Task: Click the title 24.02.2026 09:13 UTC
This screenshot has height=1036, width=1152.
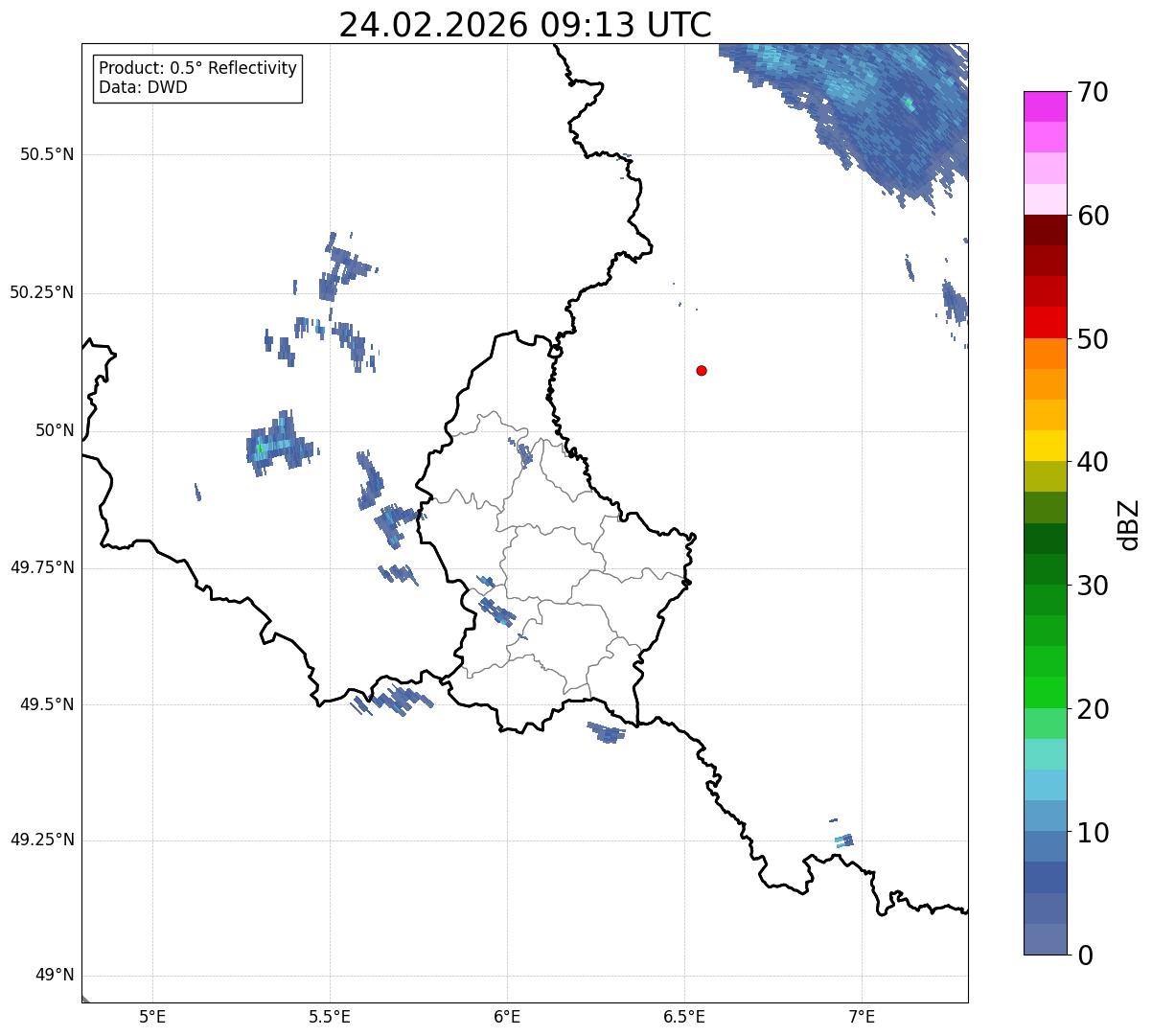Action: (x=525, y=24)
